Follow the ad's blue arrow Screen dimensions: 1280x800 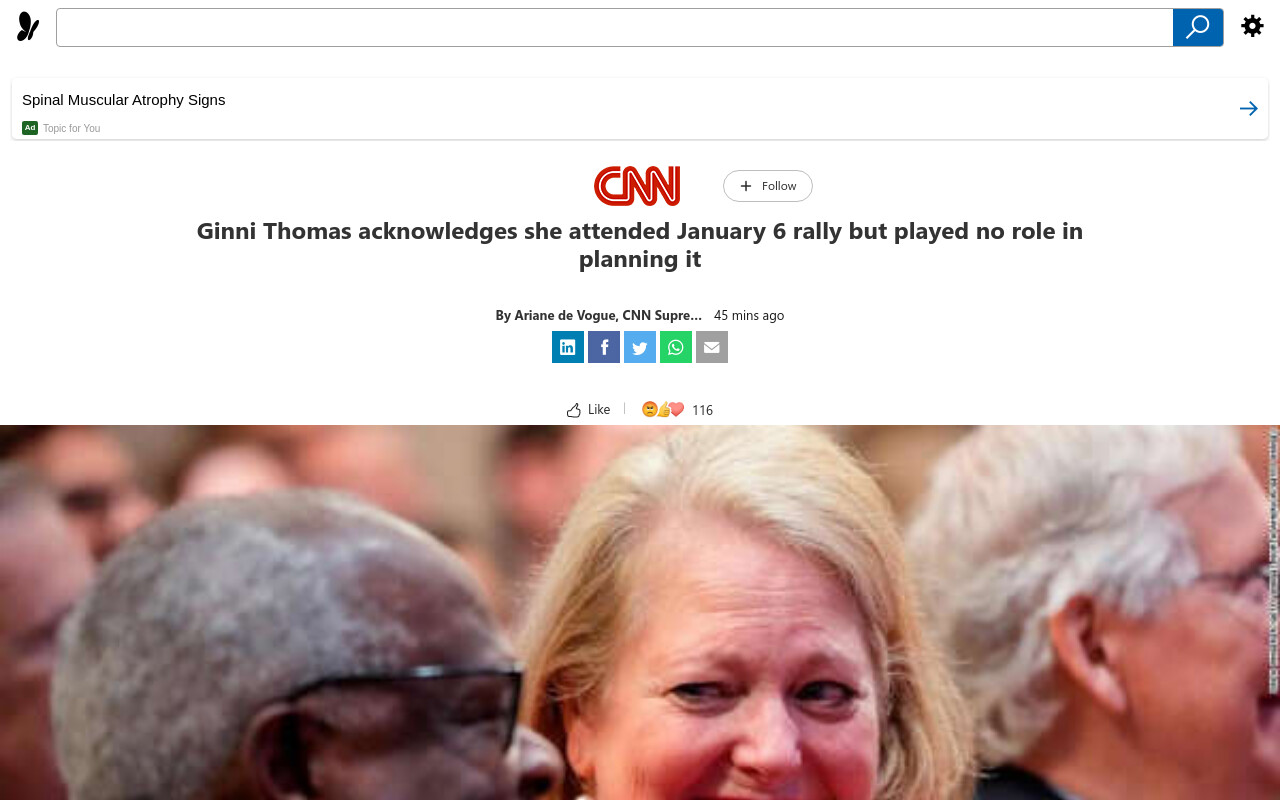[x=1248, y=108]
